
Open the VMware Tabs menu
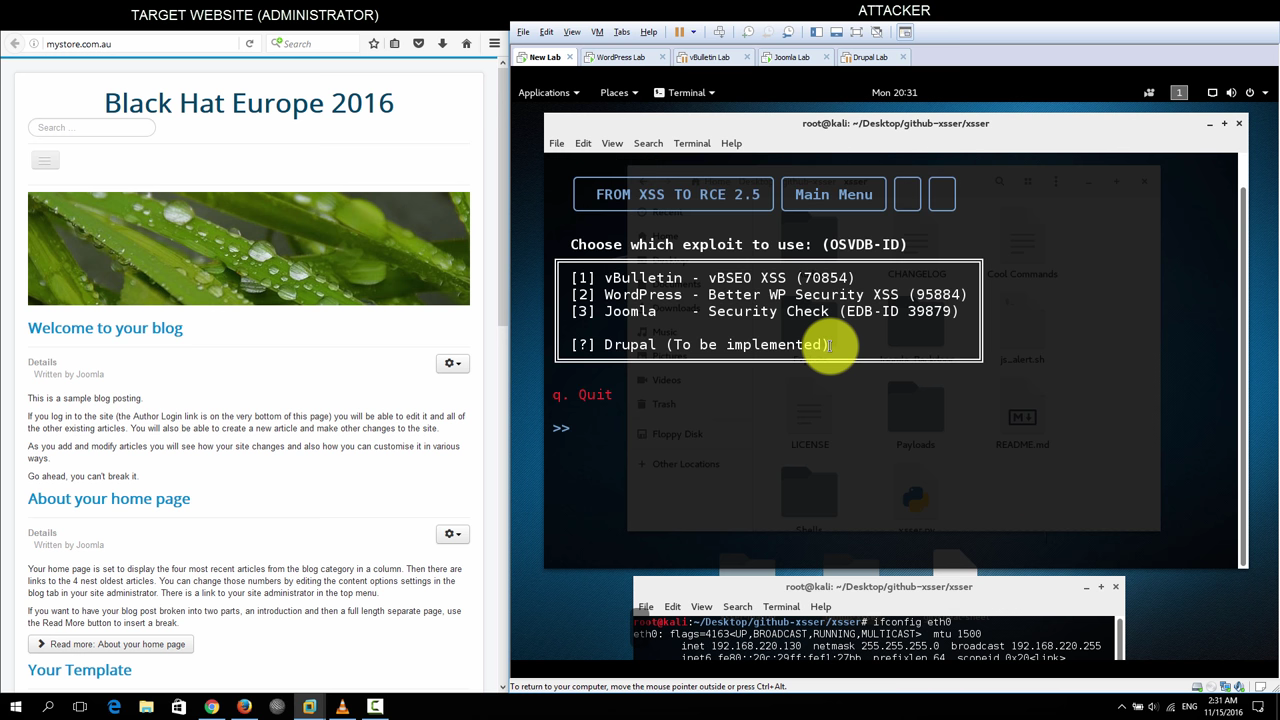coord(622,32)
